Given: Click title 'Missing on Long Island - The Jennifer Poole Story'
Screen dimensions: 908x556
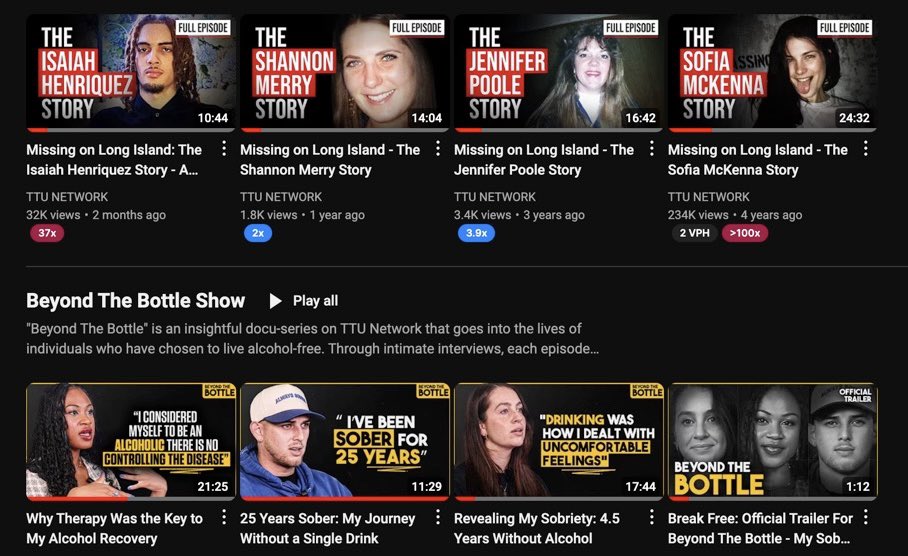Looking at the screenshot, I should tap(544, 160).
